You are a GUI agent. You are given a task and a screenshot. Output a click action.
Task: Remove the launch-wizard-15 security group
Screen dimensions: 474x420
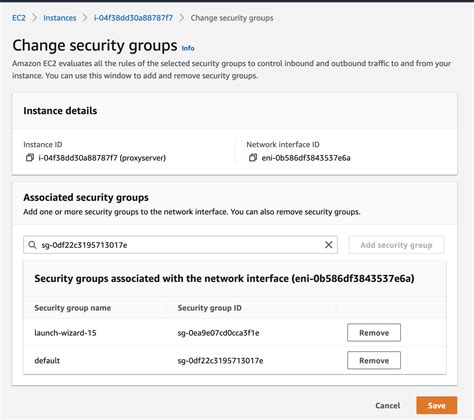coord(374,333)
